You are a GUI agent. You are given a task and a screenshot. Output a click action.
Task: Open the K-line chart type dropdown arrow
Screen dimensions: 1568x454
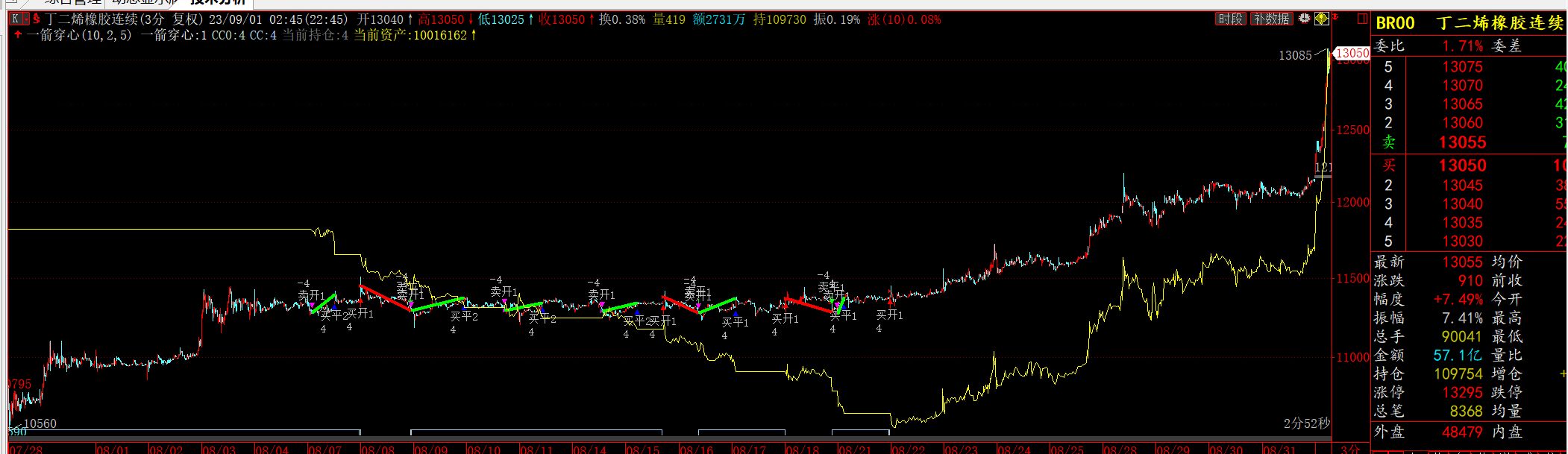[25, 19]
